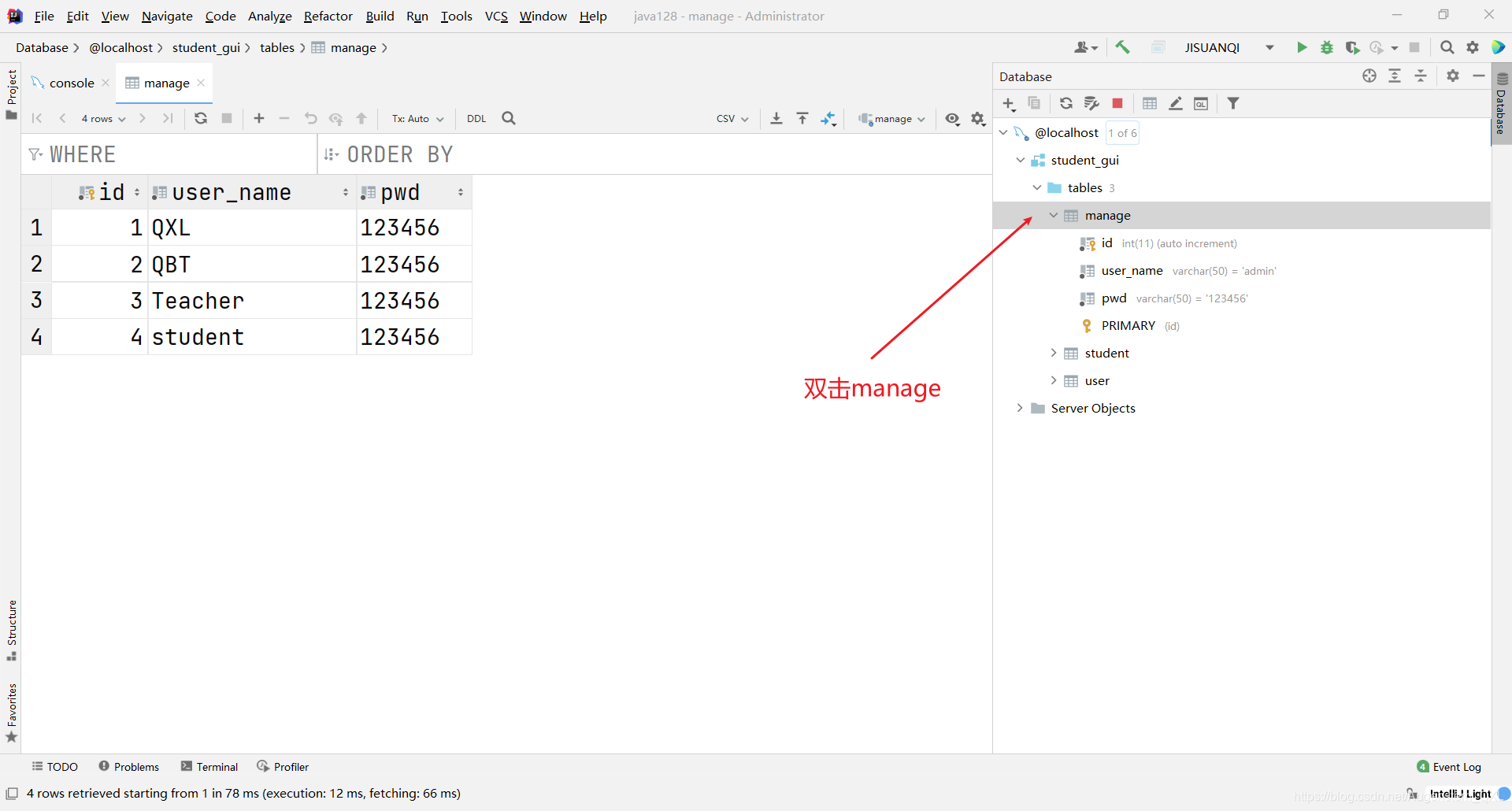The height and width of the screenshot is (811, 1512).
Task: Open the Refactor menu
Action: click(328, 16)
